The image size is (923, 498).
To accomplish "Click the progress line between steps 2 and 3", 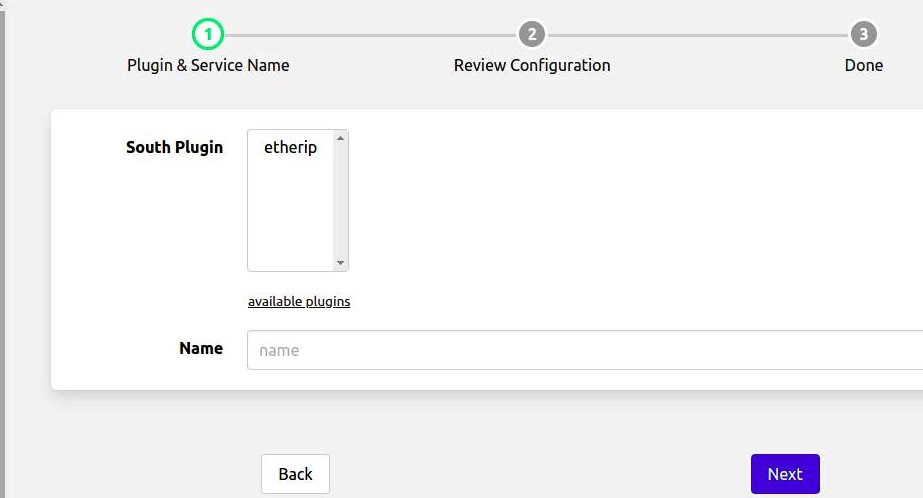I will (x=698, y=35).
